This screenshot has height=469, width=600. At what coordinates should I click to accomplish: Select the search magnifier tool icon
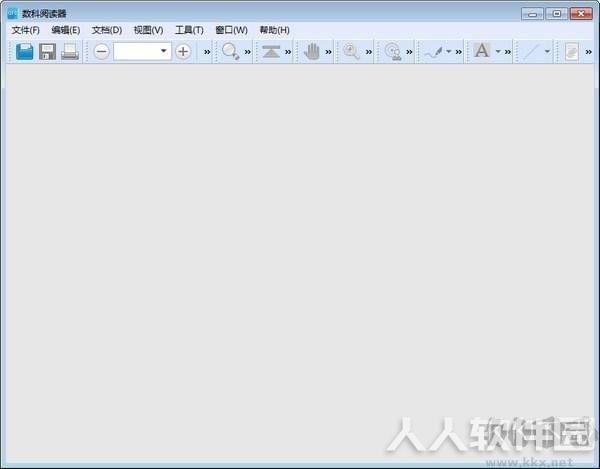pyautogui.click(x=231, y=52)
